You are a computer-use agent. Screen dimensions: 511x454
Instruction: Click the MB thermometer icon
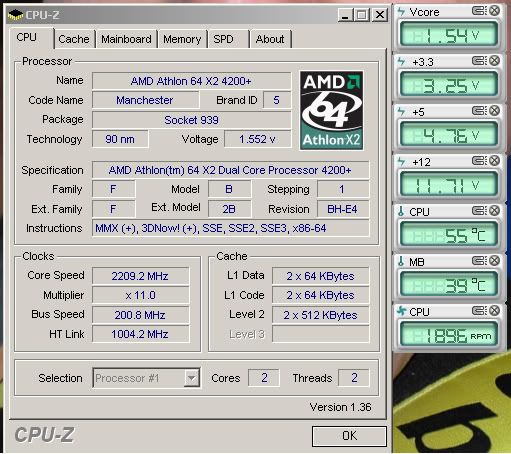[x=401, y=261]
